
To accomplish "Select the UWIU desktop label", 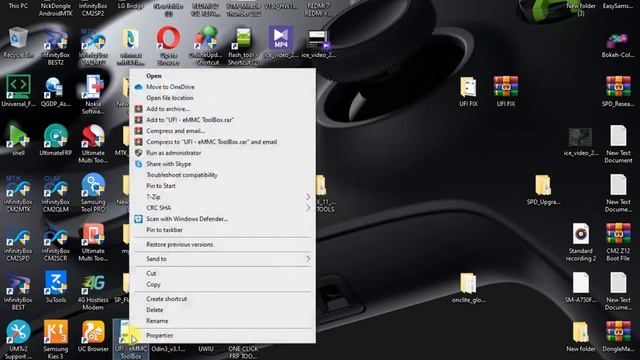I will [x=206, y=349].
